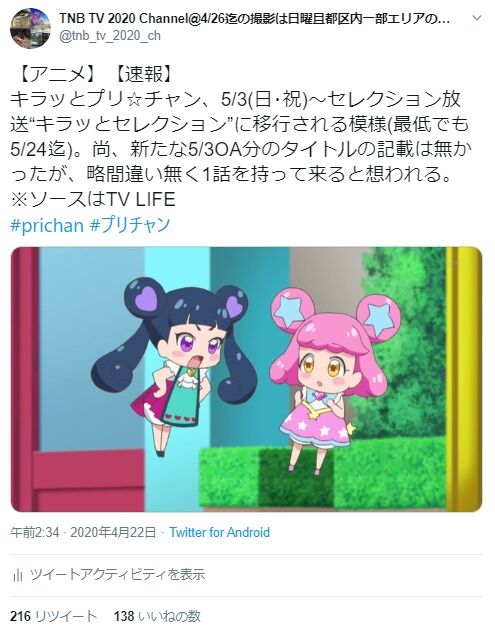
Task: Click the Twitter for Android source link
Action: tap(220, 532)
